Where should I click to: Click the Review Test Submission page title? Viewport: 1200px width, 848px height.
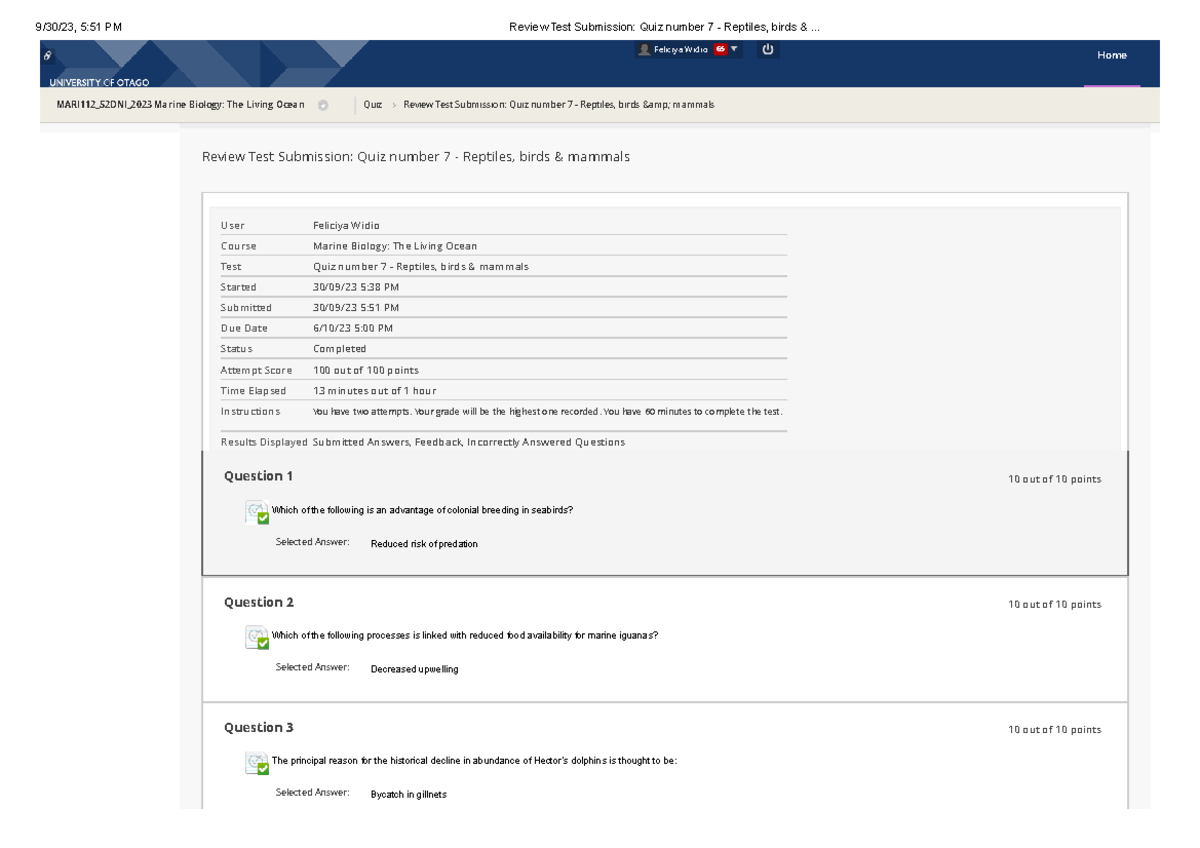[415, 157]
